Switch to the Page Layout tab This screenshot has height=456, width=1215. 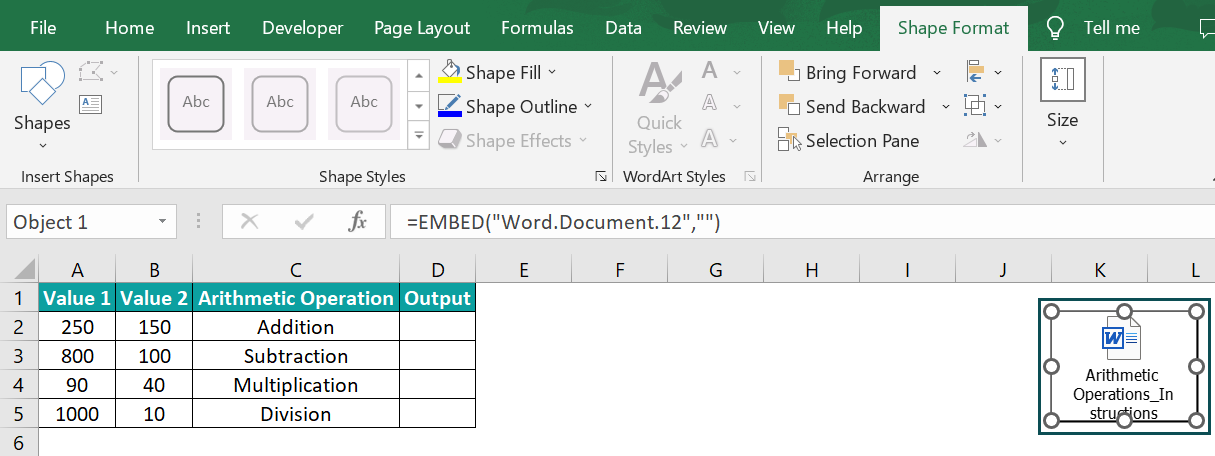click(422, 28)
